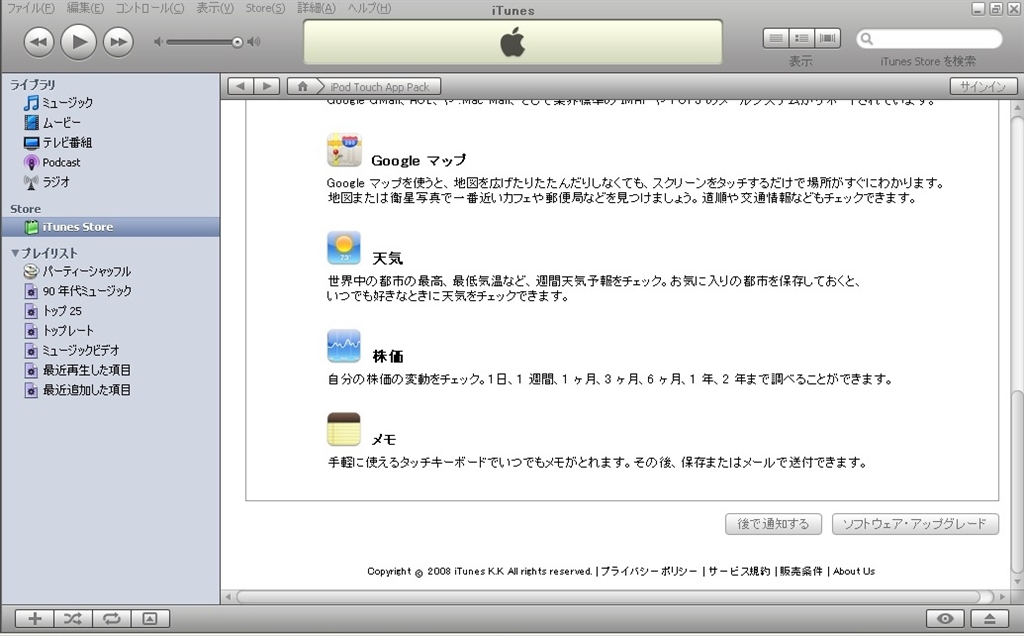Switch to album list view display
This screenshot has width=1024, height=636.
point(801,39)
